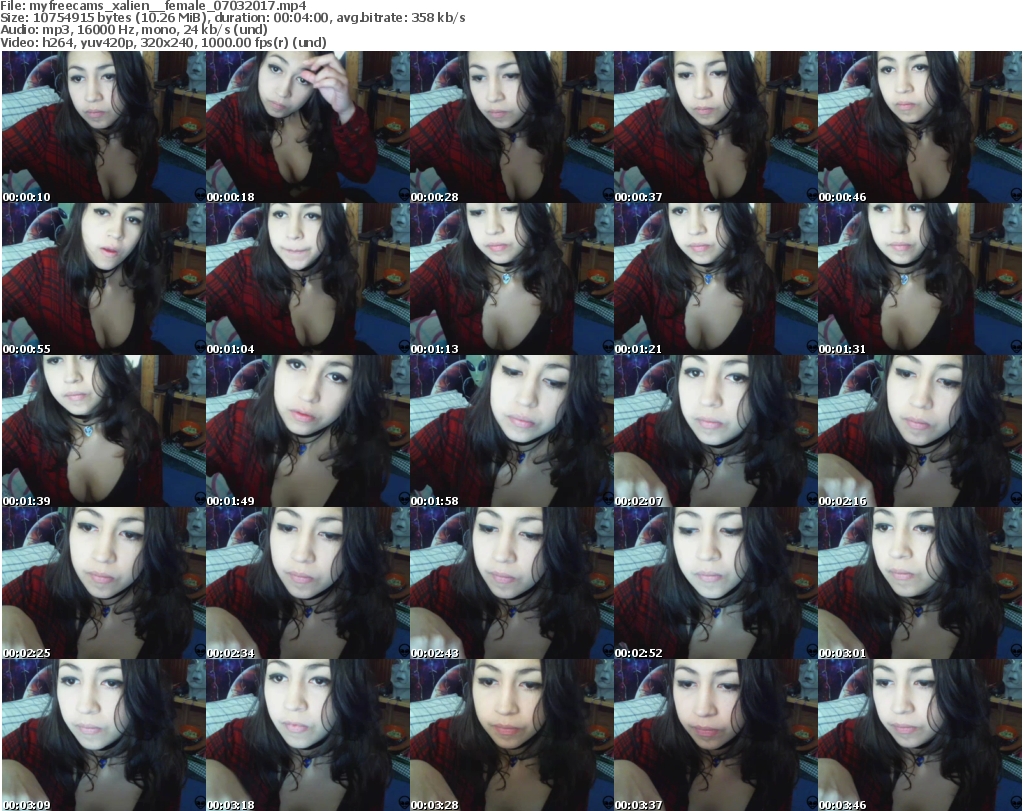Select the thumbnail stamped 00:03:01
The height and width of the screenshot is (811, 1024).
(x=920, y=583)
